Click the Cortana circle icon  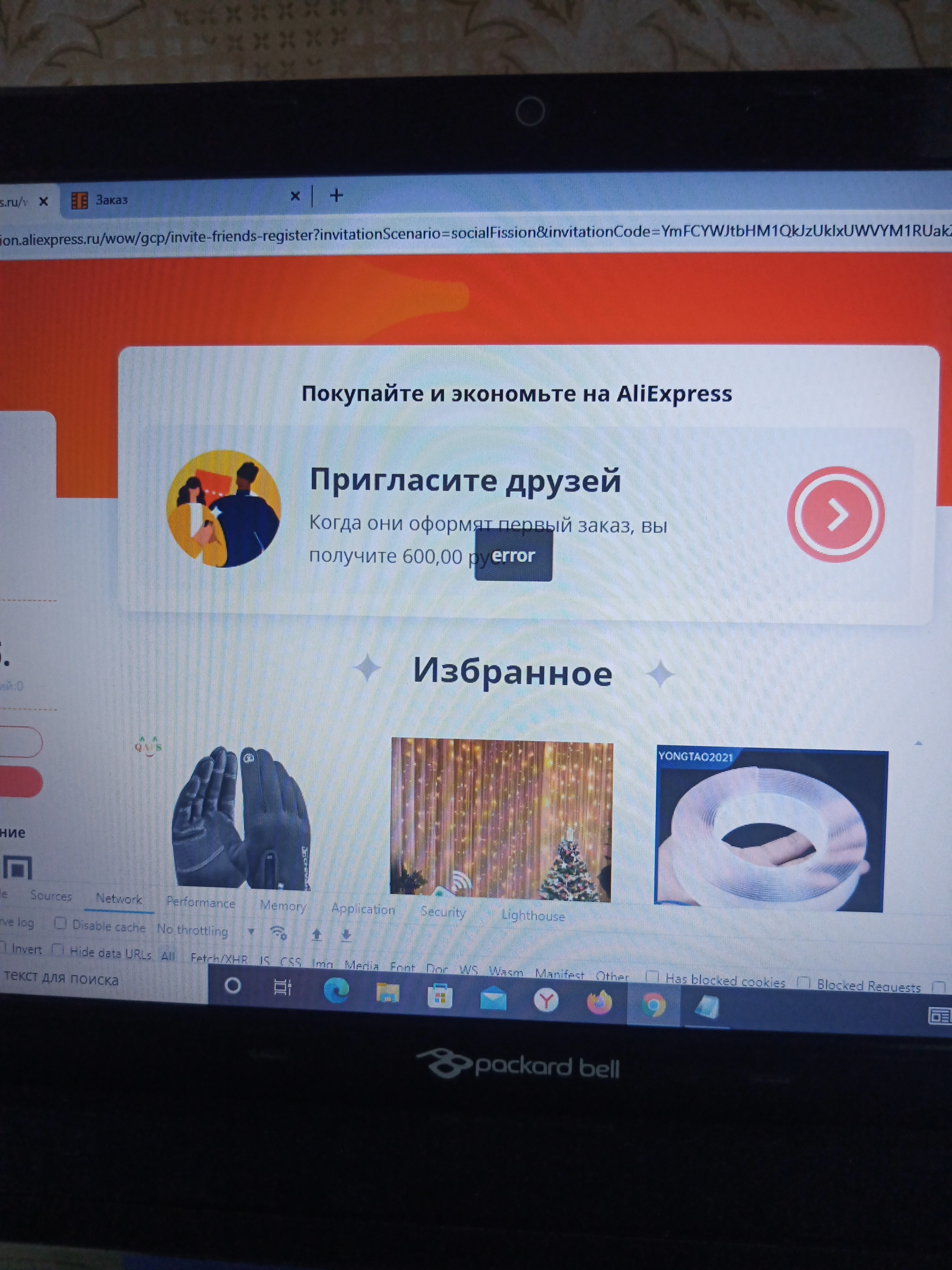232,986
